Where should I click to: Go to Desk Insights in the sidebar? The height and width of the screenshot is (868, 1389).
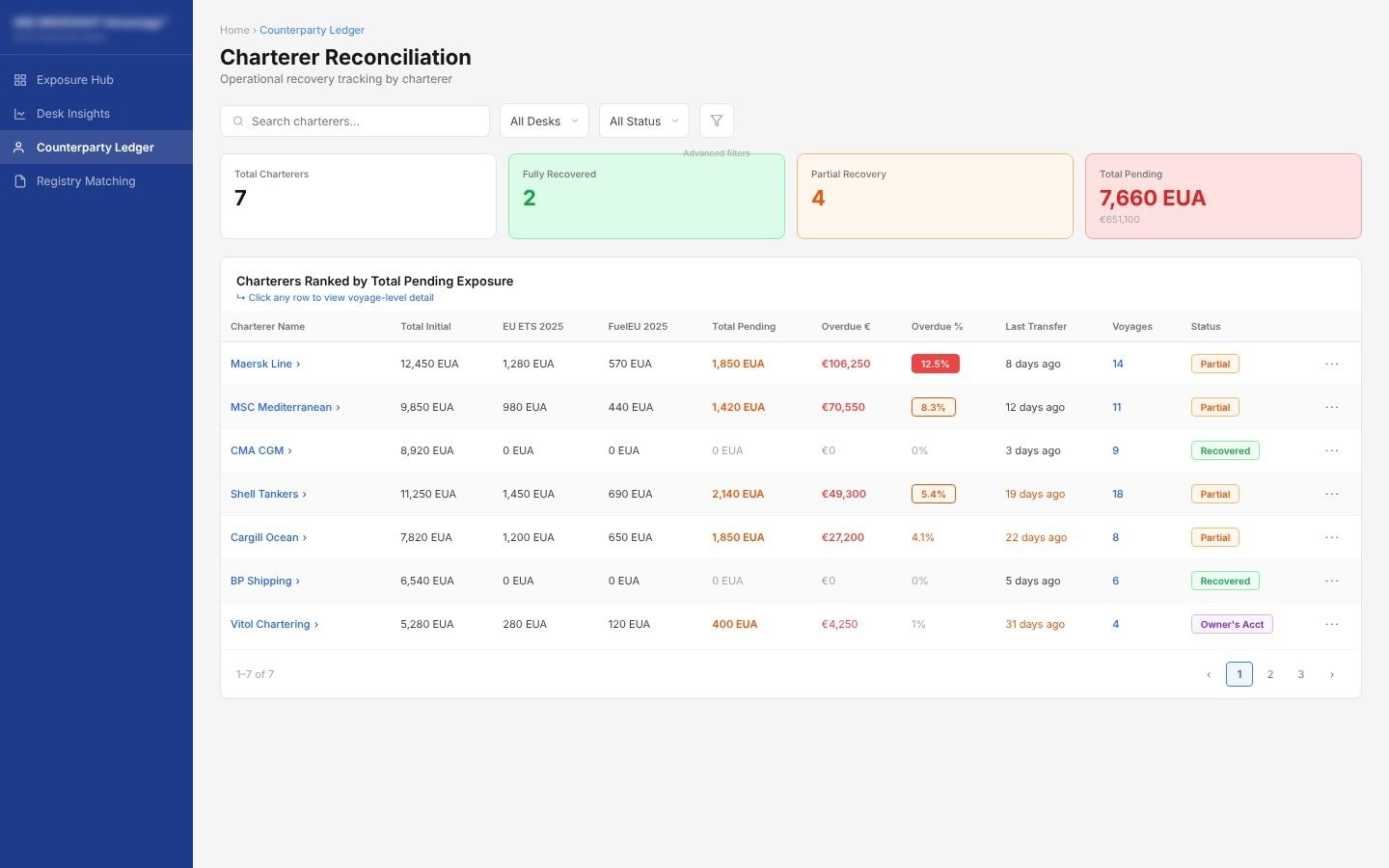coord(96,114)
